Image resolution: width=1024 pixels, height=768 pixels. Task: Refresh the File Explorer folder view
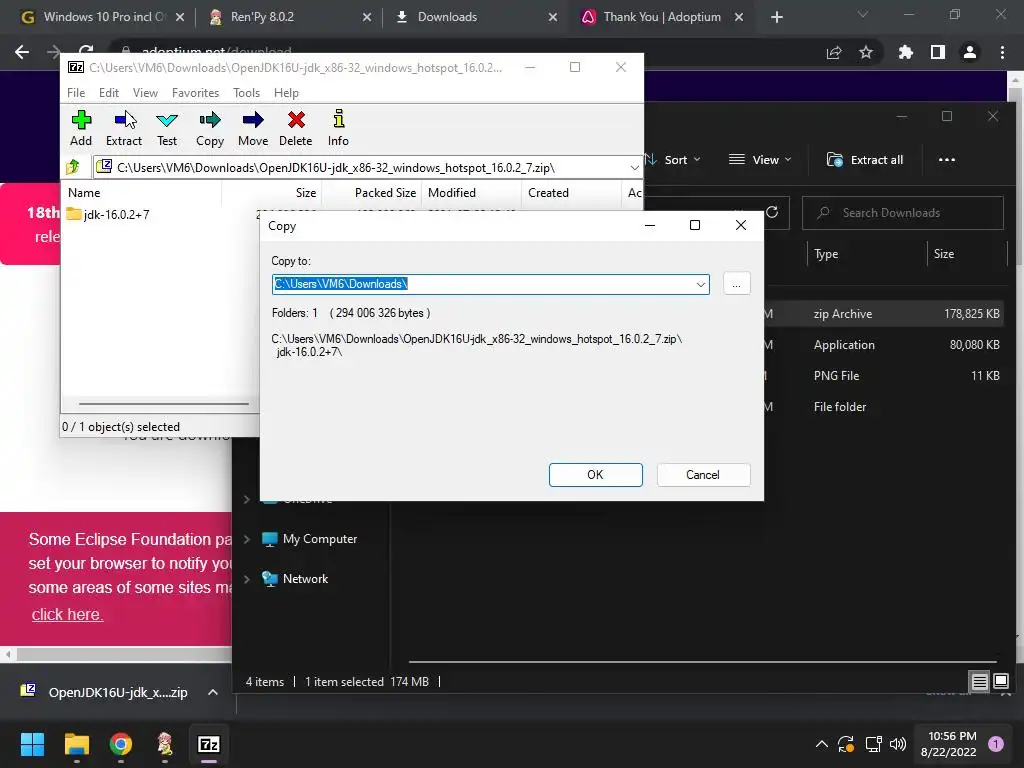[x=772, y=212]
